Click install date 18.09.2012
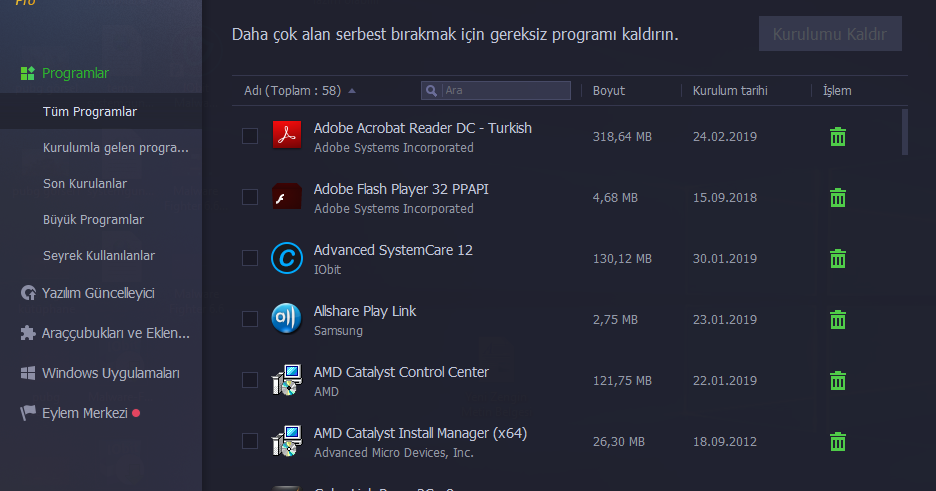This screenshot has width=936, height=491. (x=725, y=441)
